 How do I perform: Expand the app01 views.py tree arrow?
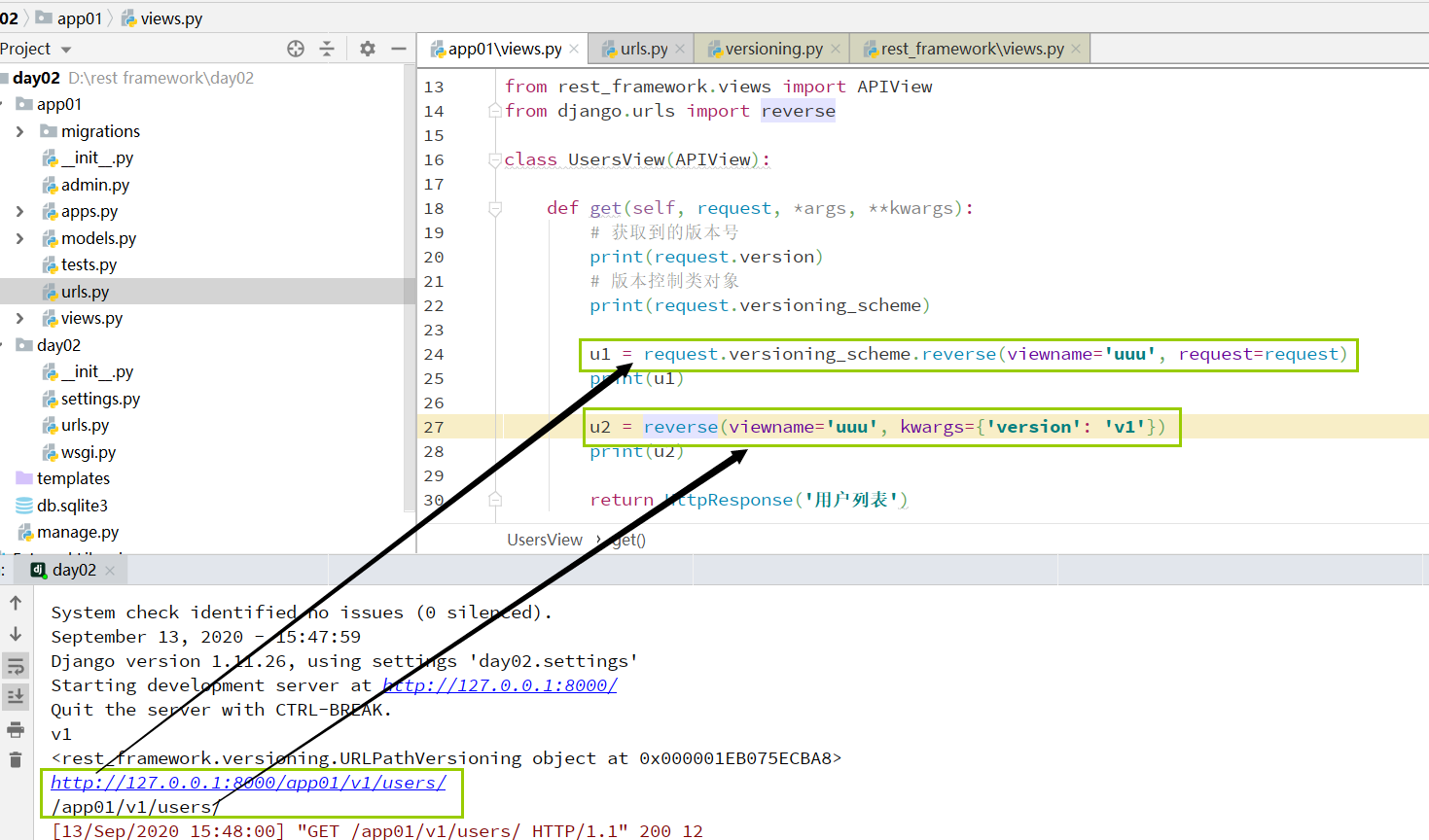(19, 318)
